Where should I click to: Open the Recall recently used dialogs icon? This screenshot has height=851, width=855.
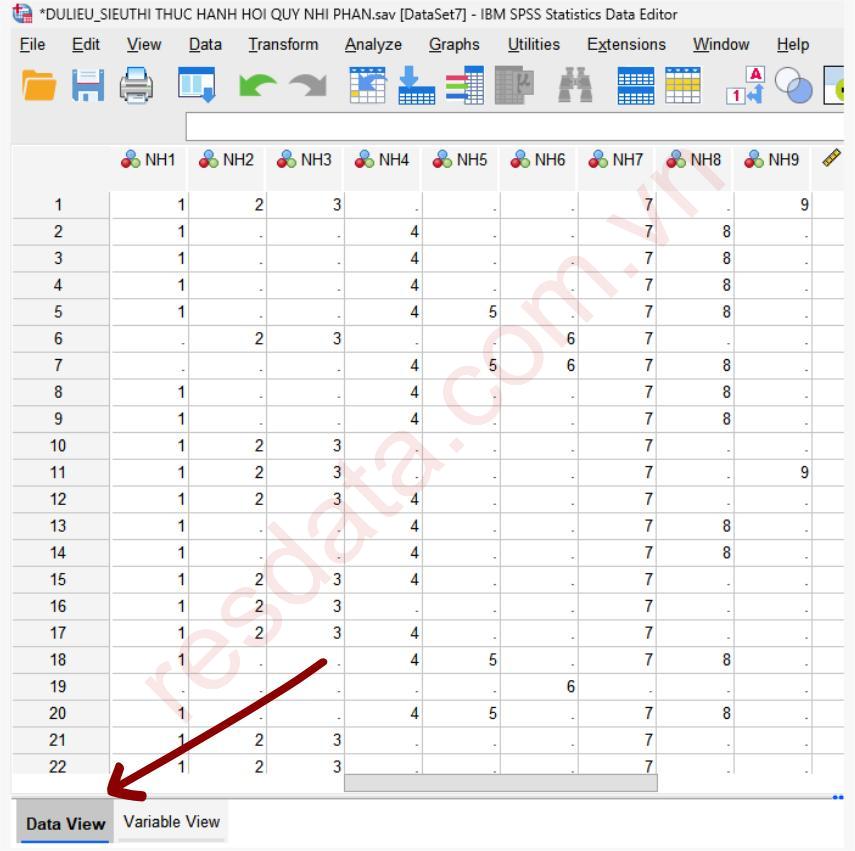195,87
